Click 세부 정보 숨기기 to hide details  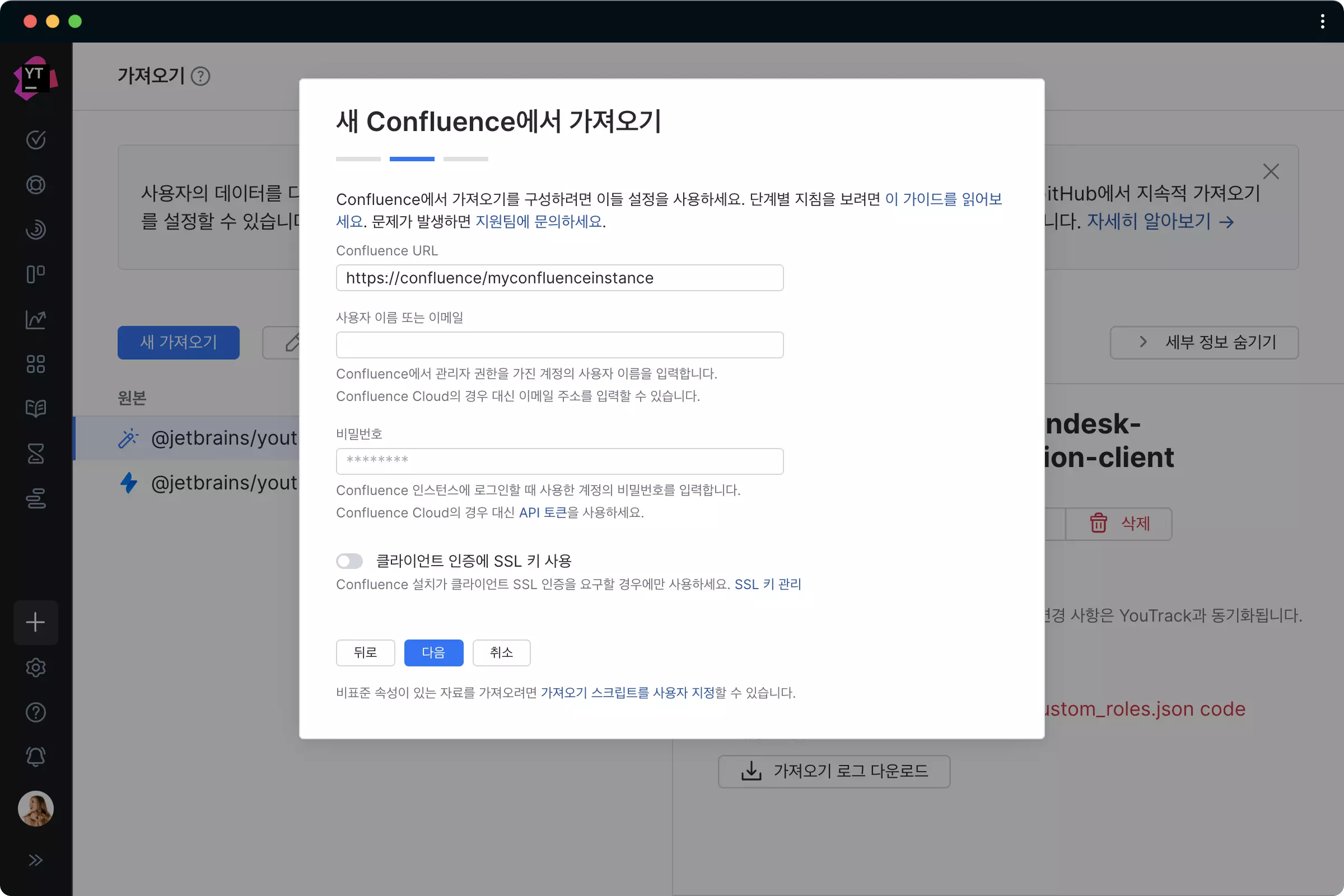point(1203,342)
